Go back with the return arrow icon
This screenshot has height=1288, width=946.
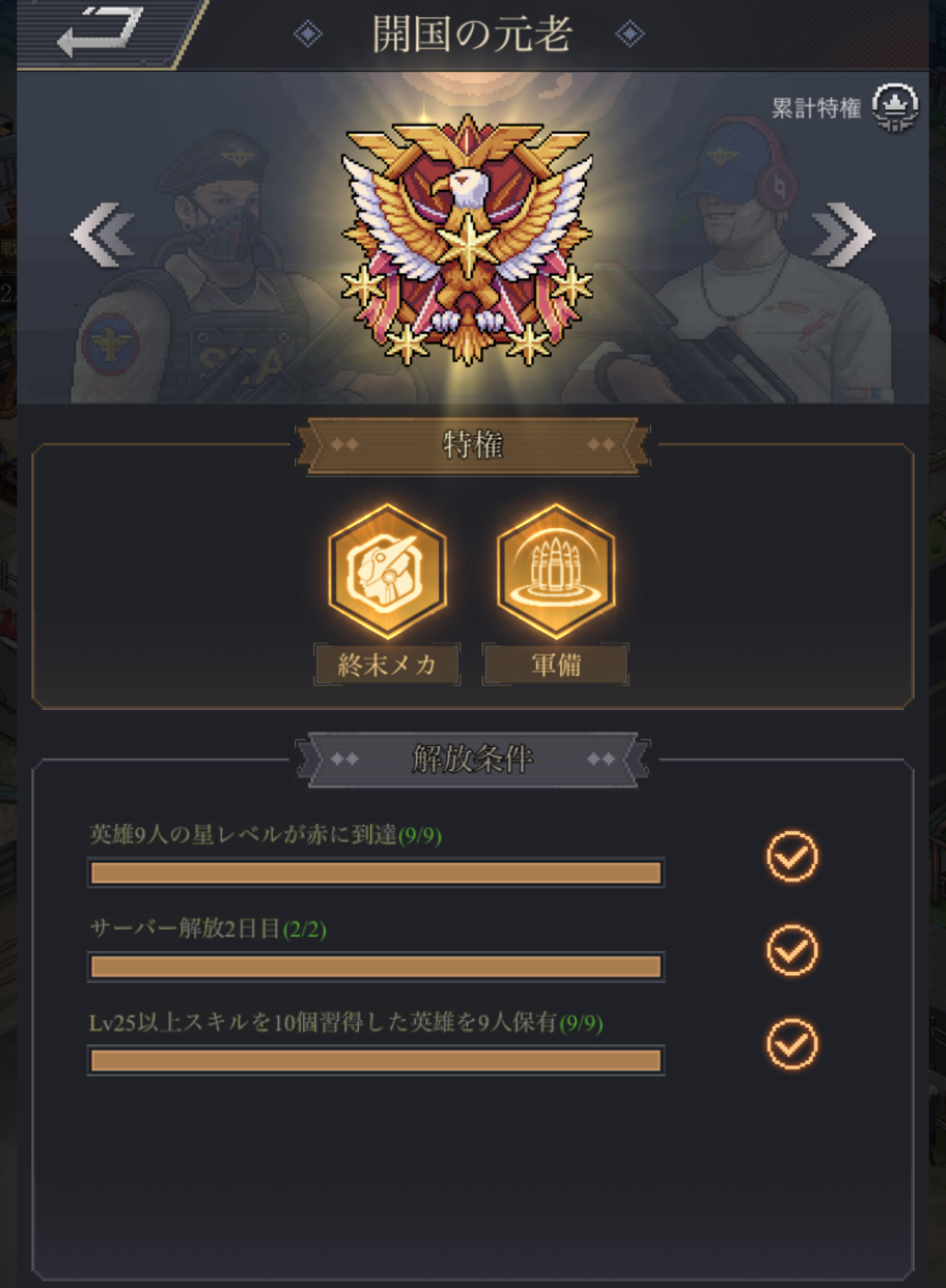[99, 32]
